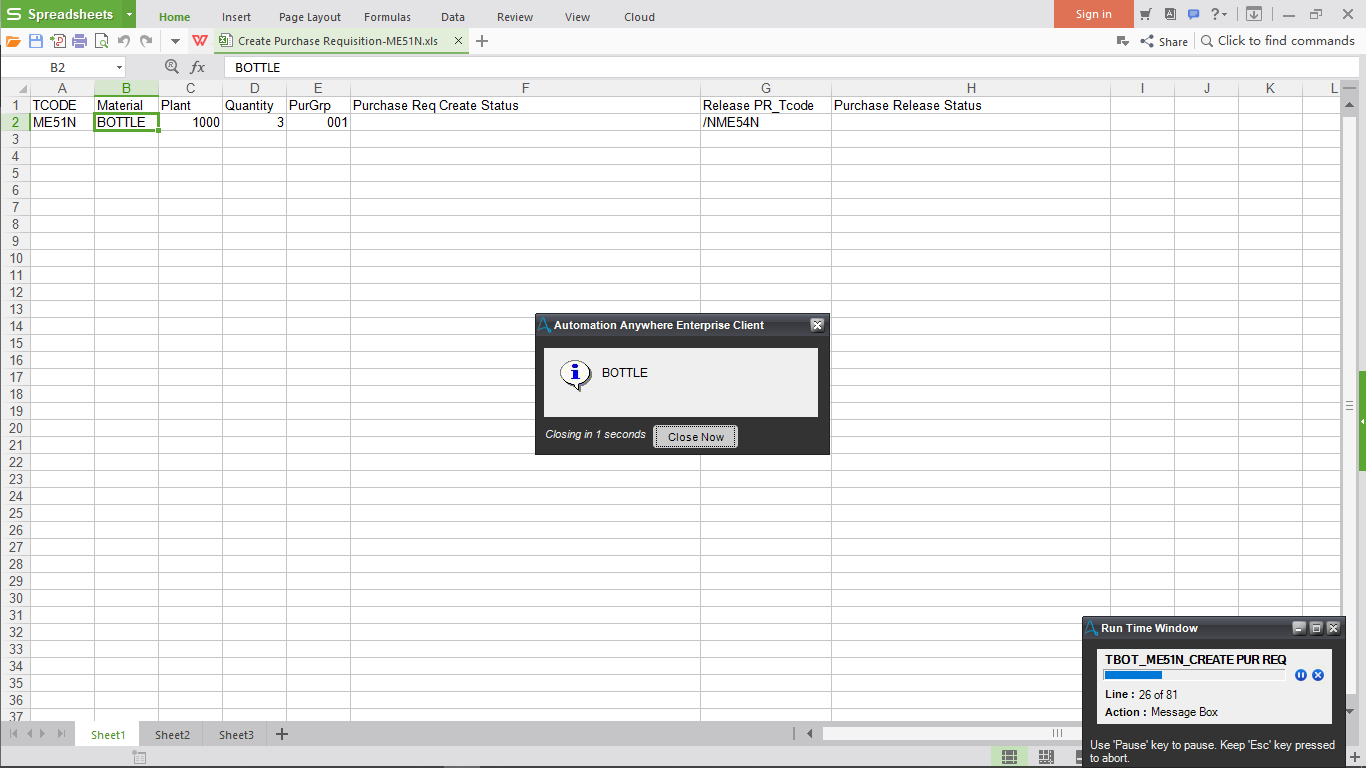Viewport: 1366px width, 768px height.
Task: Click the fx insert function icon
Action: point(198,67)
